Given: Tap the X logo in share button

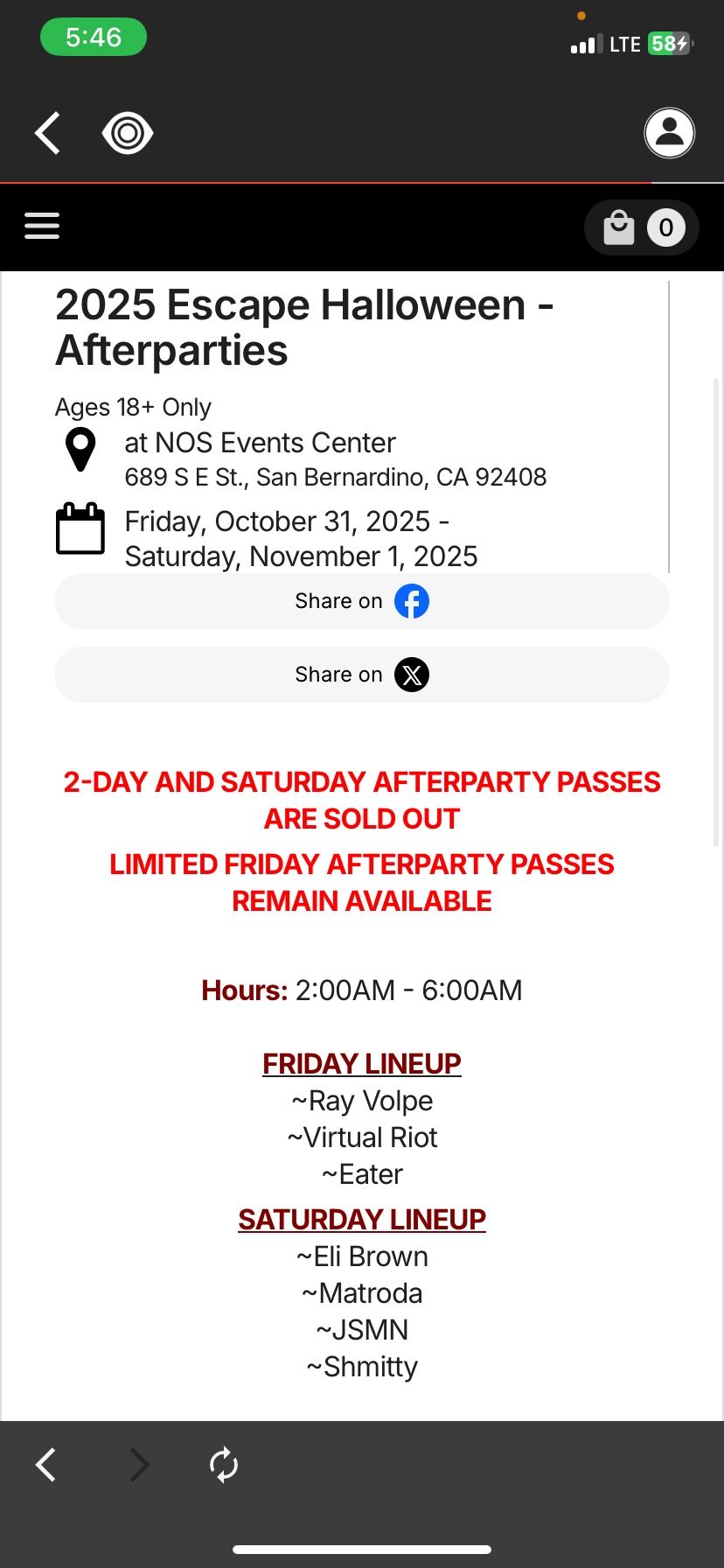Looking at the screenshot, I should point(412,675).
